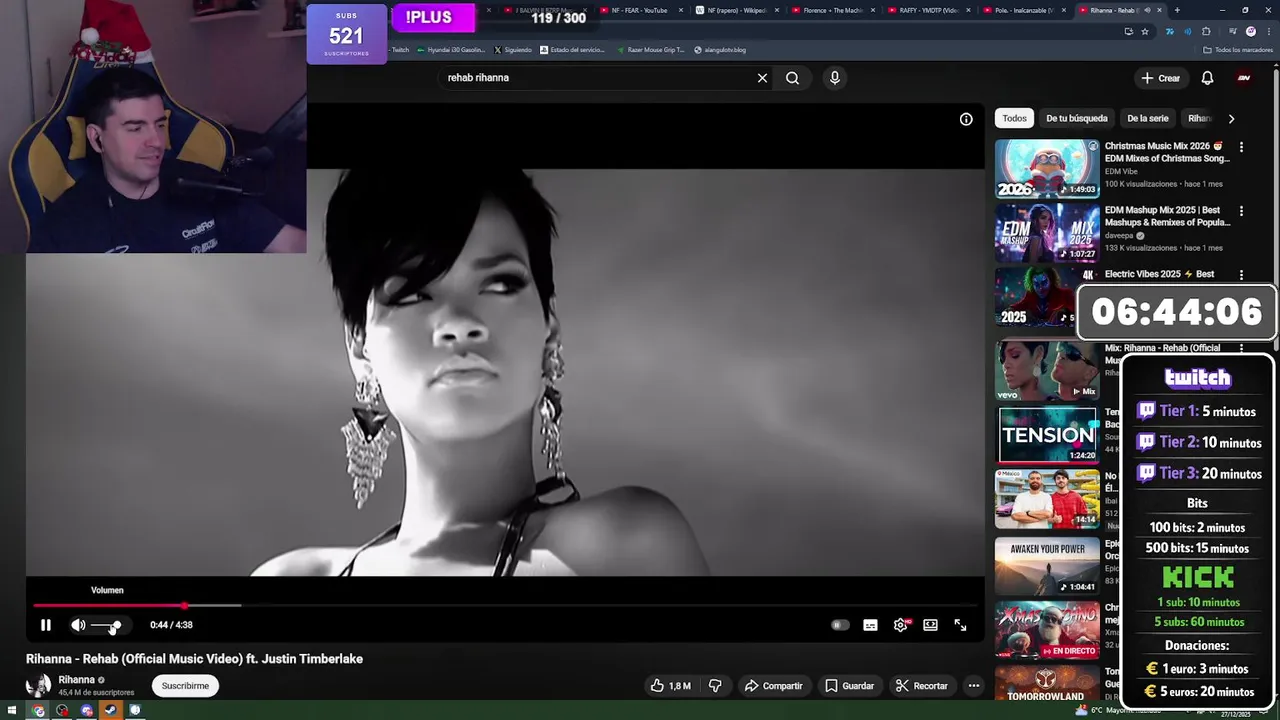Open the browser extensions puzzle icon

[x=1206, y=31]
